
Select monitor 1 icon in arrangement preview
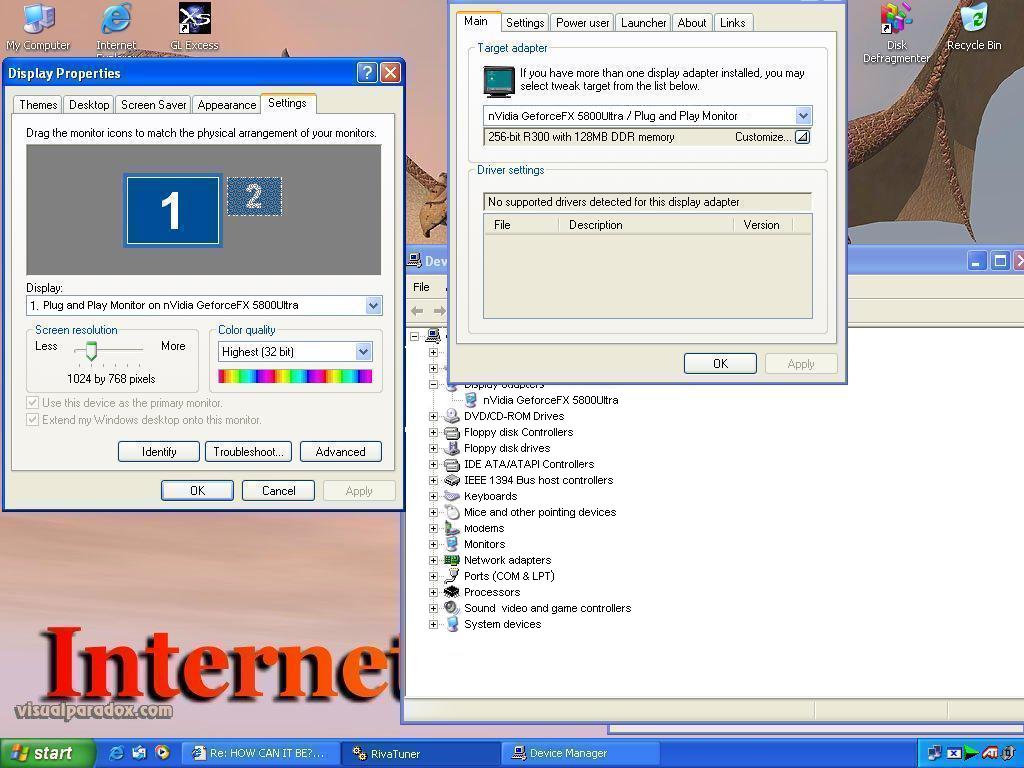173,210
